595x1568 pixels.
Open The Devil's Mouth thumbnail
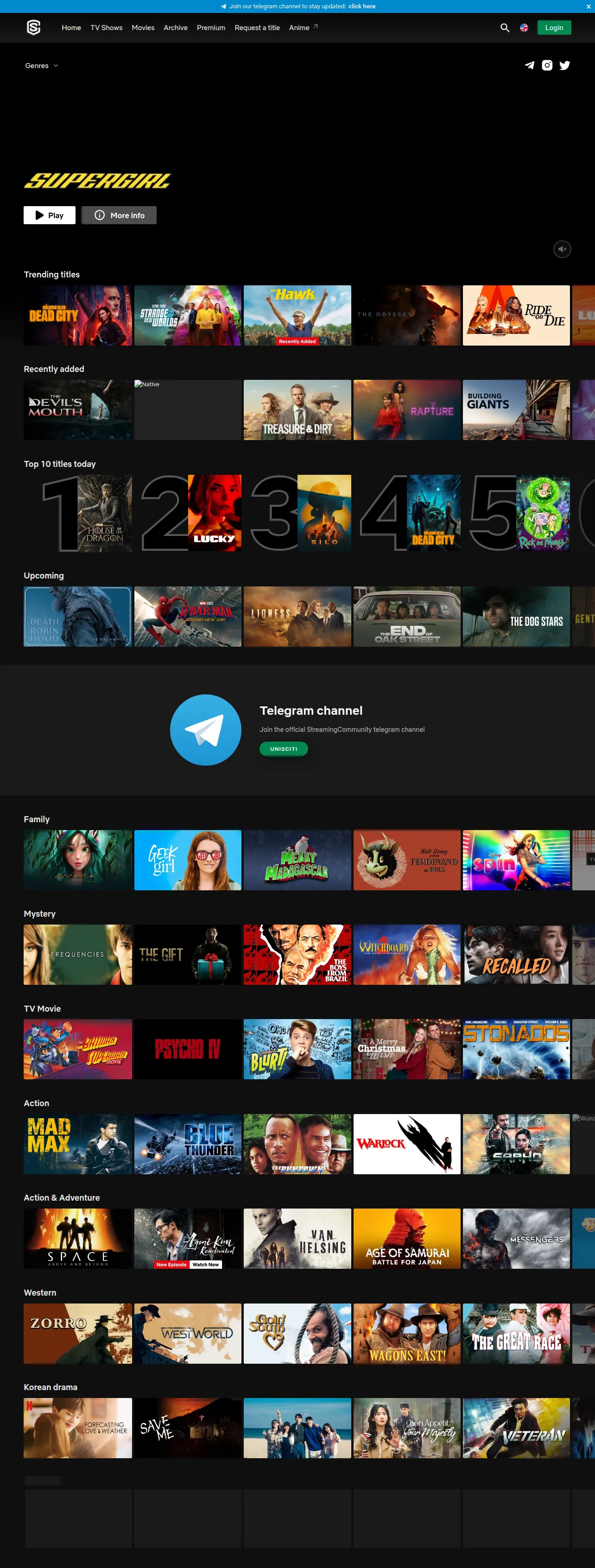(x=78, y=410)
